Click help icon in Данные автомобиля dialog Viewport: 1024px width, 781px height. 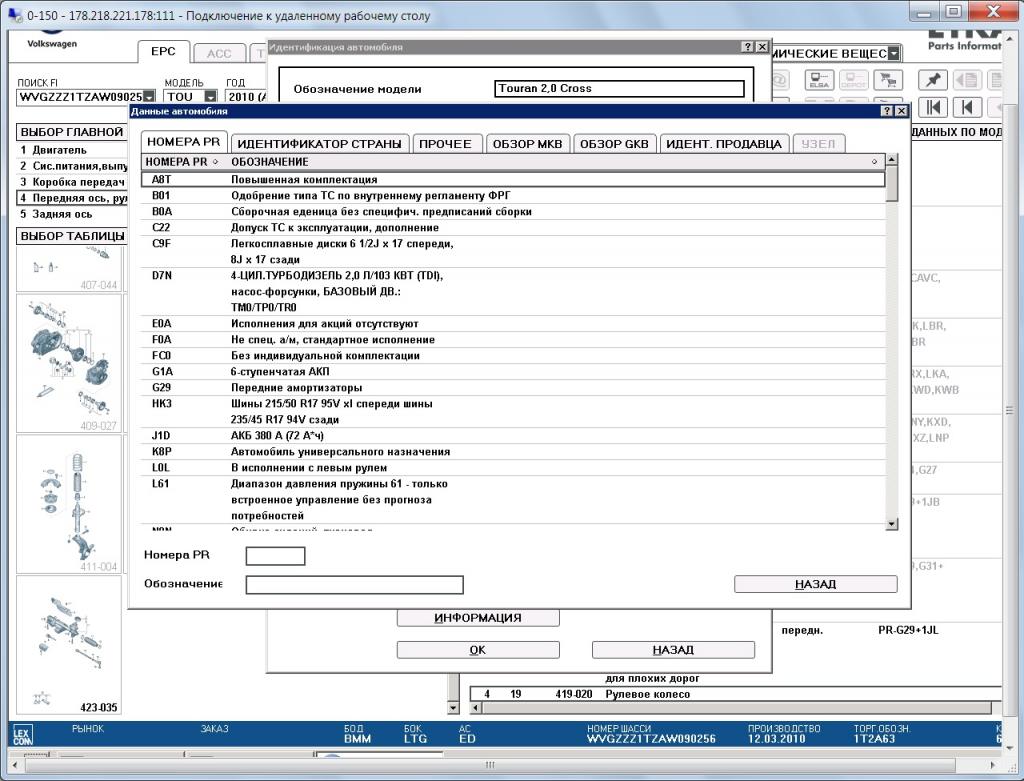(x=887, y=111)
